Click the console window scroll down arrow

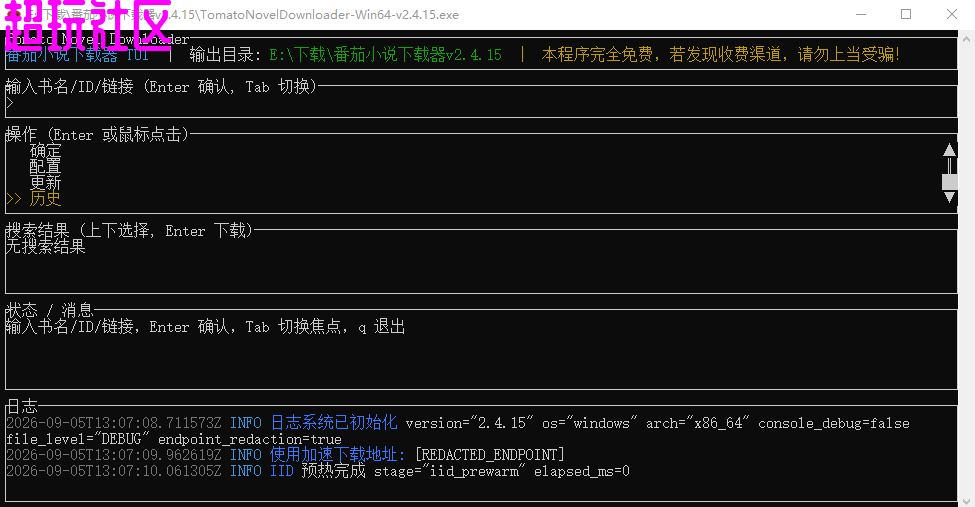(966, 501)
